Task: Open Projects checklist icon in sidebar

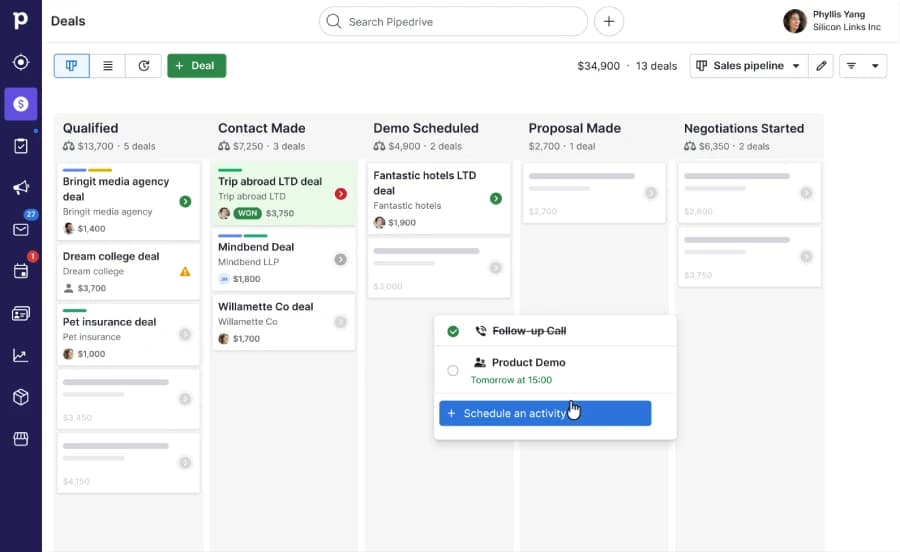Action: [x=21, y=146]
